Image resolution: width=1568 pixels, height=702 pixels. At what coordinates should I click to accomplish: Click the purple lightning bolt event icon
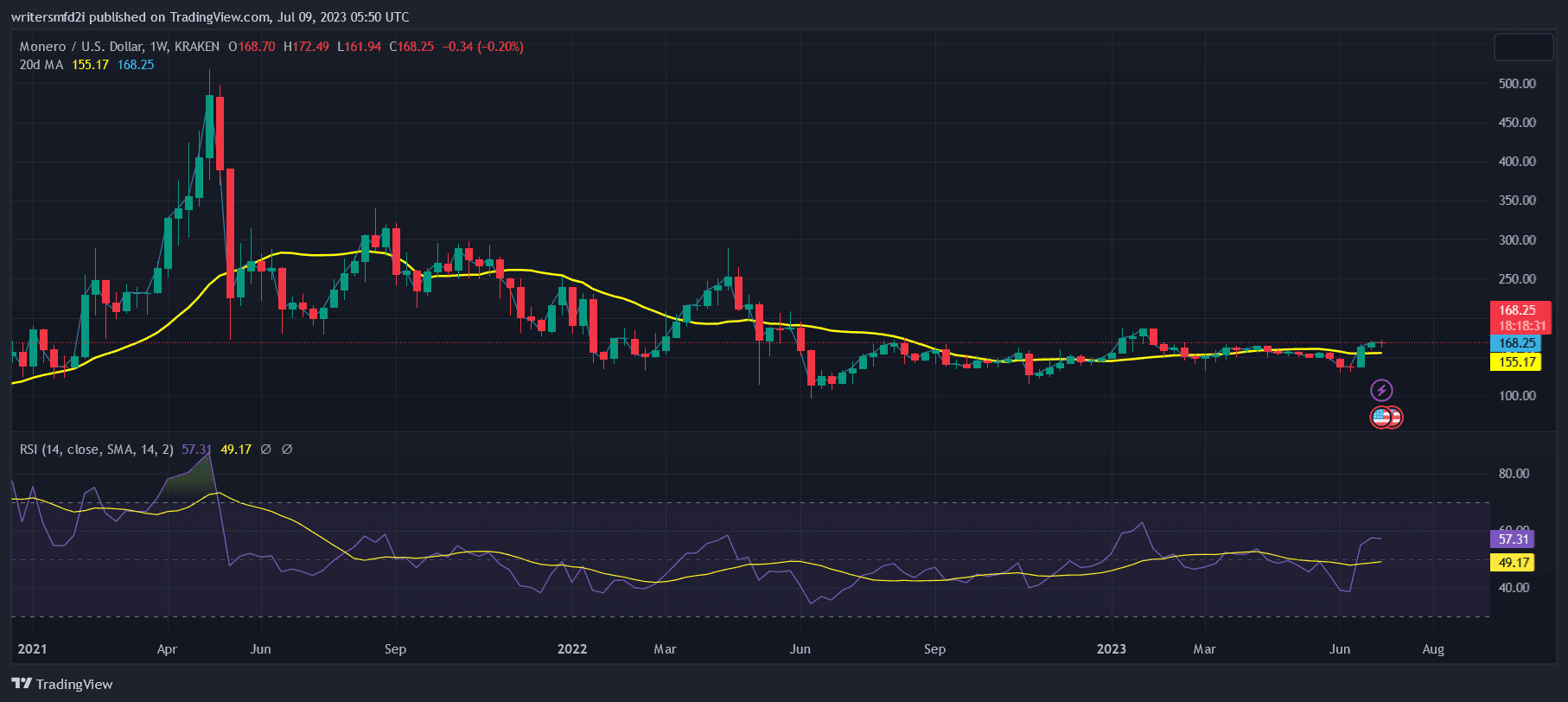(1381, 390)
